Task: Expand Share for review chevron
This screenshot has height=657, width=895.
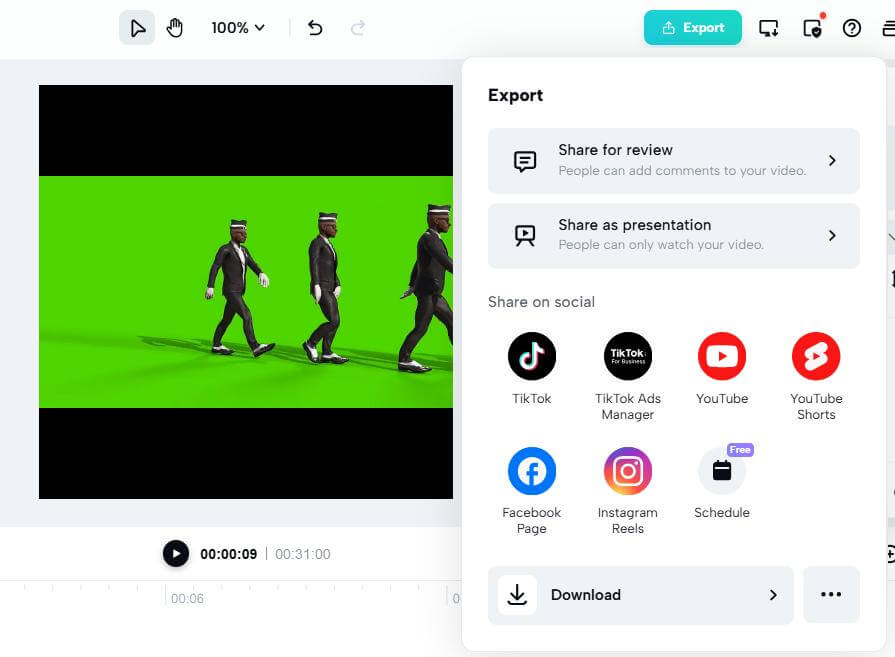Action: coord(832,160)
